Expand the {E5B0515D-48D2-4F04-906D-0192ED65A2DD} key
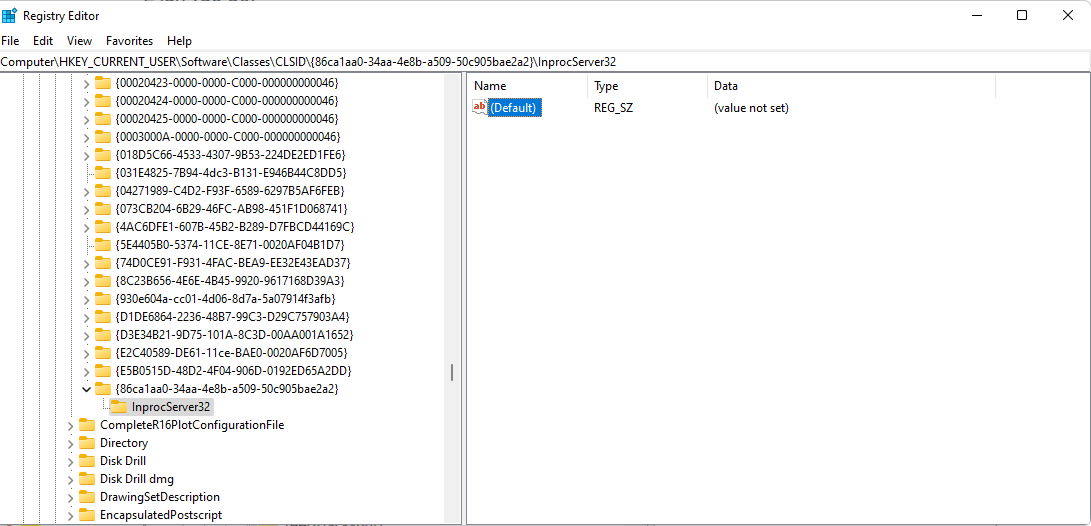The height and width of the screenshot is (526, 1091). click(x=86, y=372)
